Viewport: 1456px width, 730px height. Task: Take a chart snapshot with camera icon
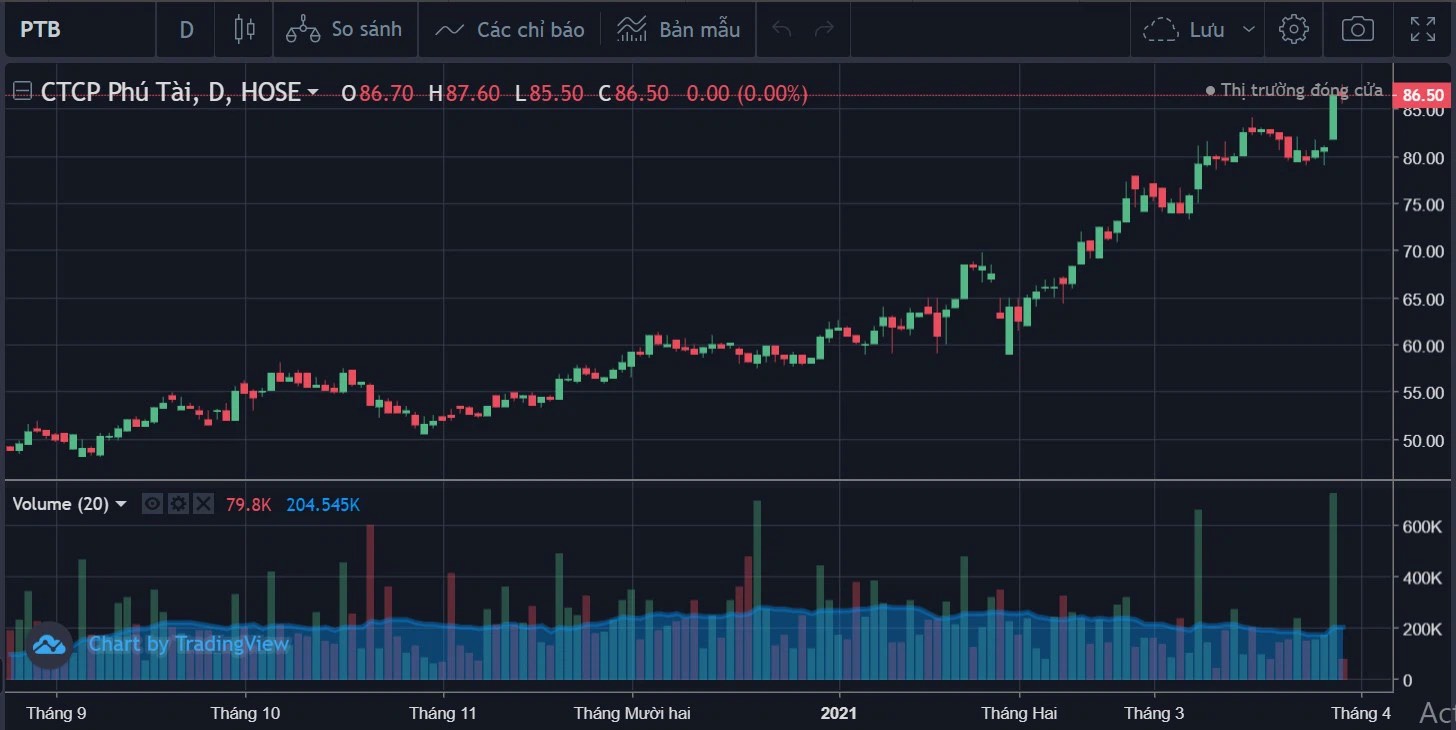[x=1357, y=29]
